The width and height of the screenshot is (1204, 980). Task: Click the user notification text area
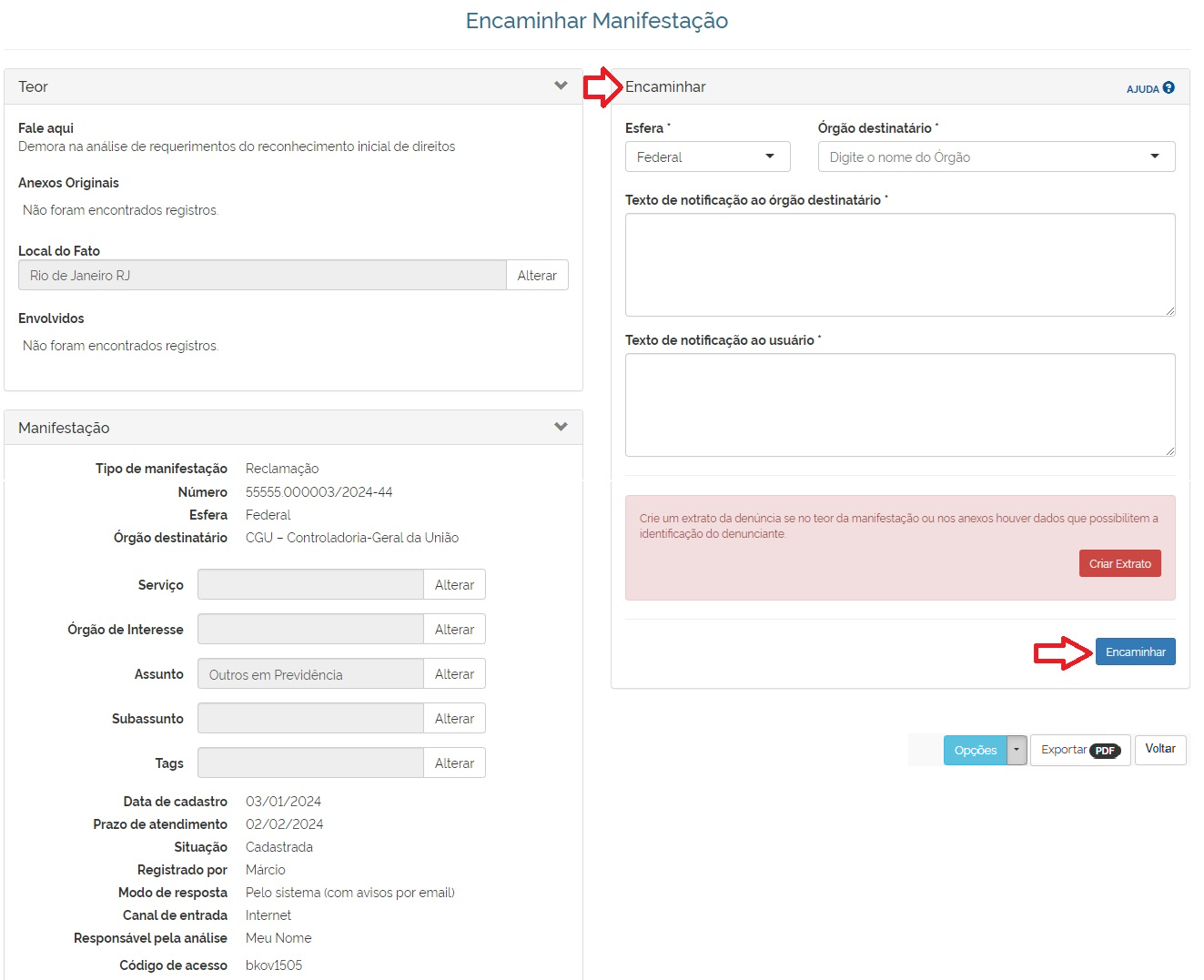899,405
